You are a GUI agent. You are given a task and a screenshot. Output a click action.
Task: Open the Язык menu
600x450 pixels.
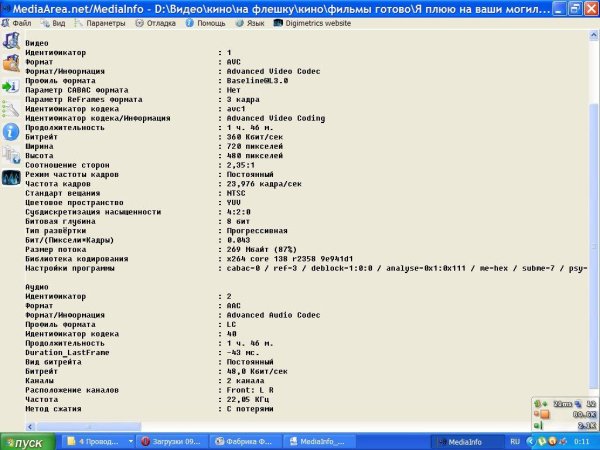(250, 23)
